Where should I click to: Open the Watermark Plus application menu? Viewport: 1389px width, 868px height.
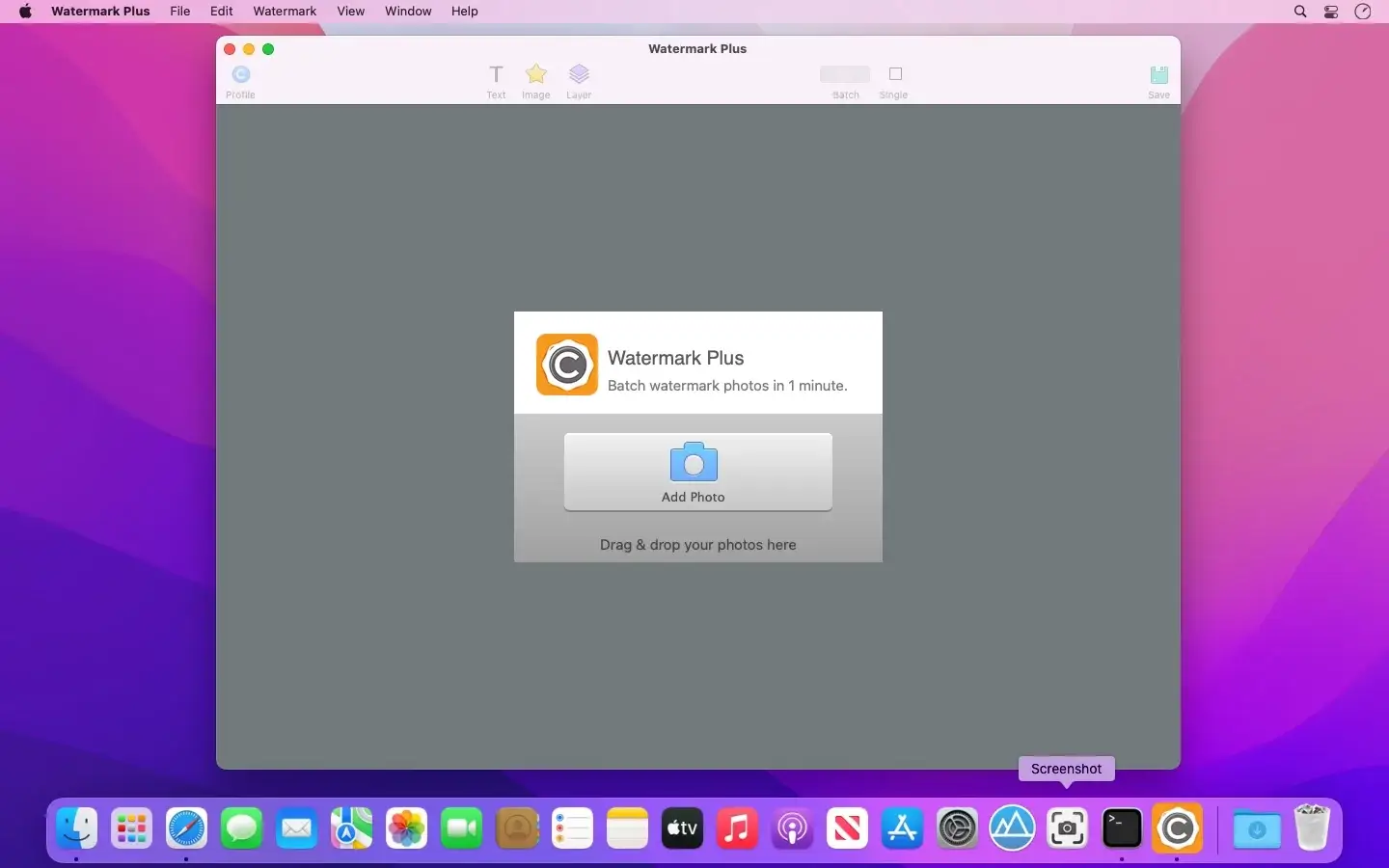[x=100, y=12]
